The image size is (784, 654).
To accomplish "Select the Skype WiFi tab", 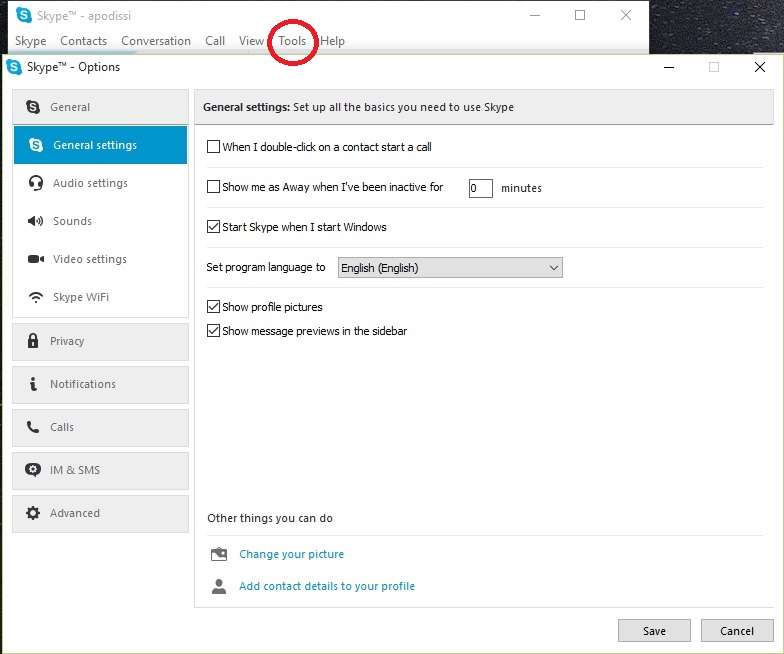I will [x=100, y=297].
